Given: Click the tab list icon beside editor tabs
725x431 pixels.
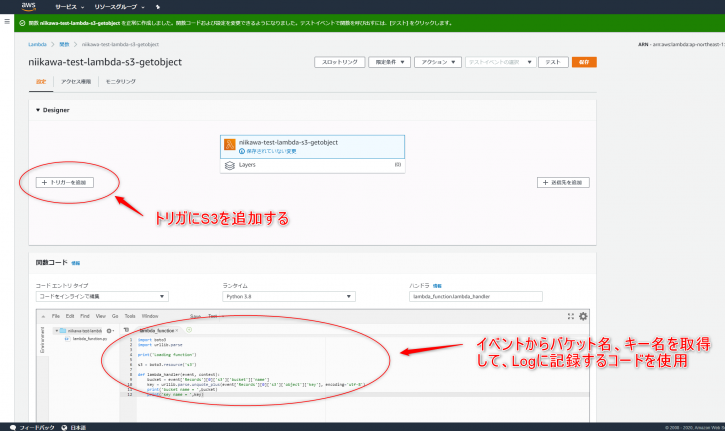Looking at the screenshot, I should tap(126, 330).
